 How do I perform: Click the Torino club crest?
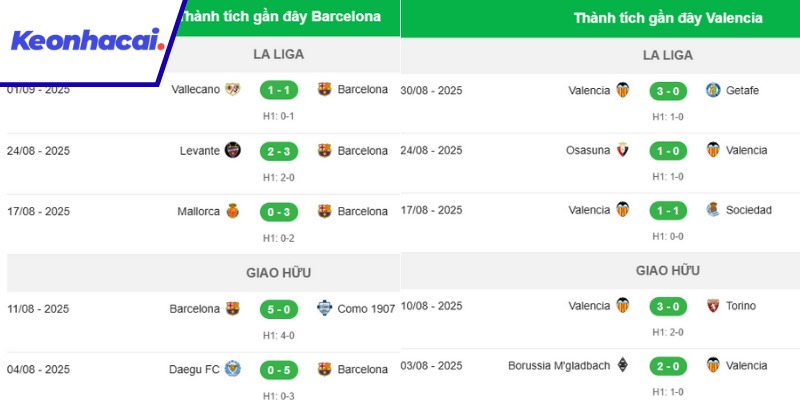click(713, 306)
